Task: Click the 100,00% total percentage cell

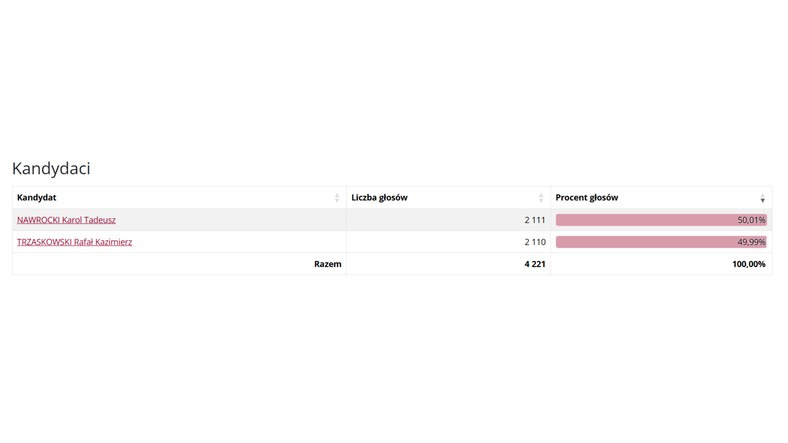Action: (x=749, y=264)
